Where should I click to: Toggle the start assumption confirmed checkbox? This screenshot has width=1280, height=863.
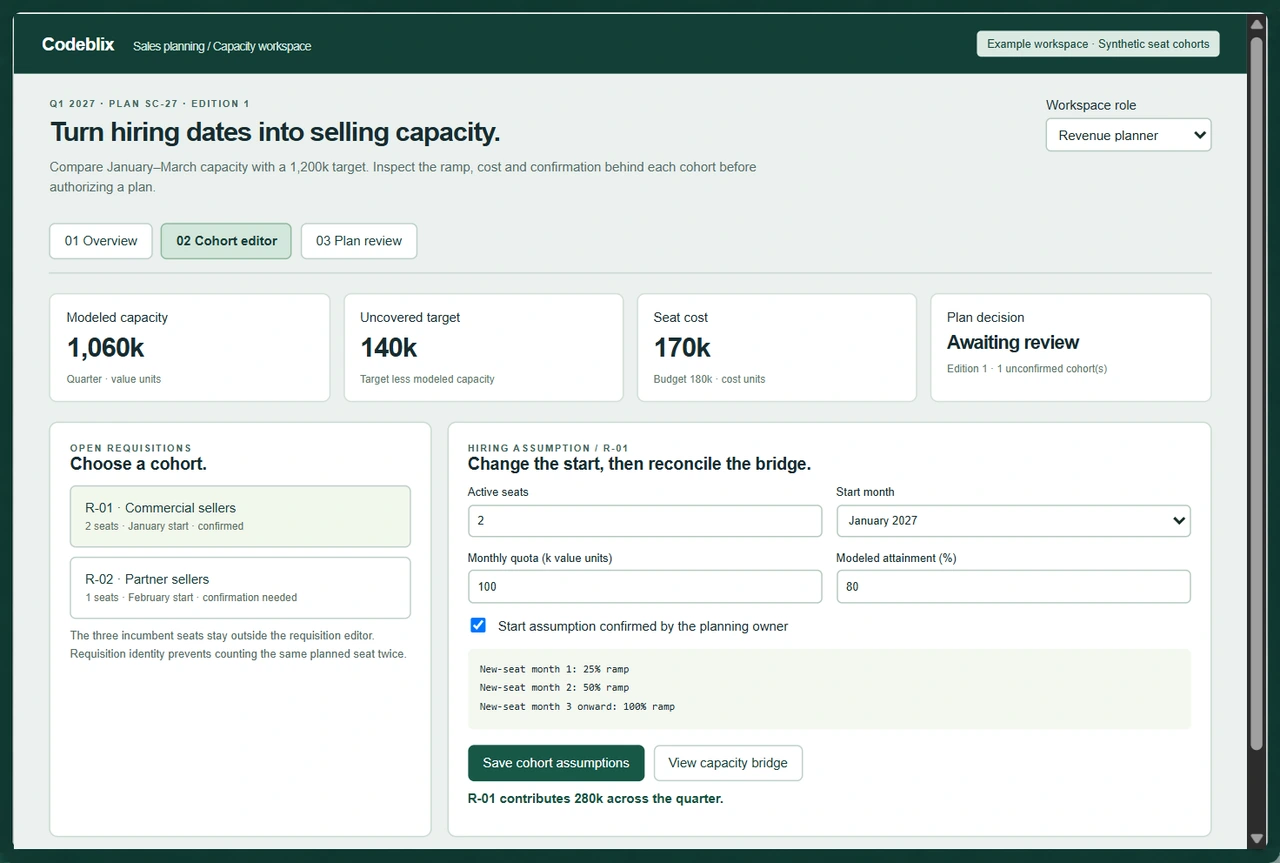[478, 625]
